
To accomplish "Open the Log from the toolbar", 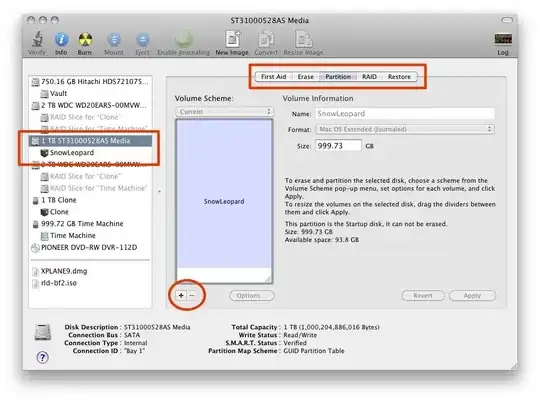I will pos(503,39).
